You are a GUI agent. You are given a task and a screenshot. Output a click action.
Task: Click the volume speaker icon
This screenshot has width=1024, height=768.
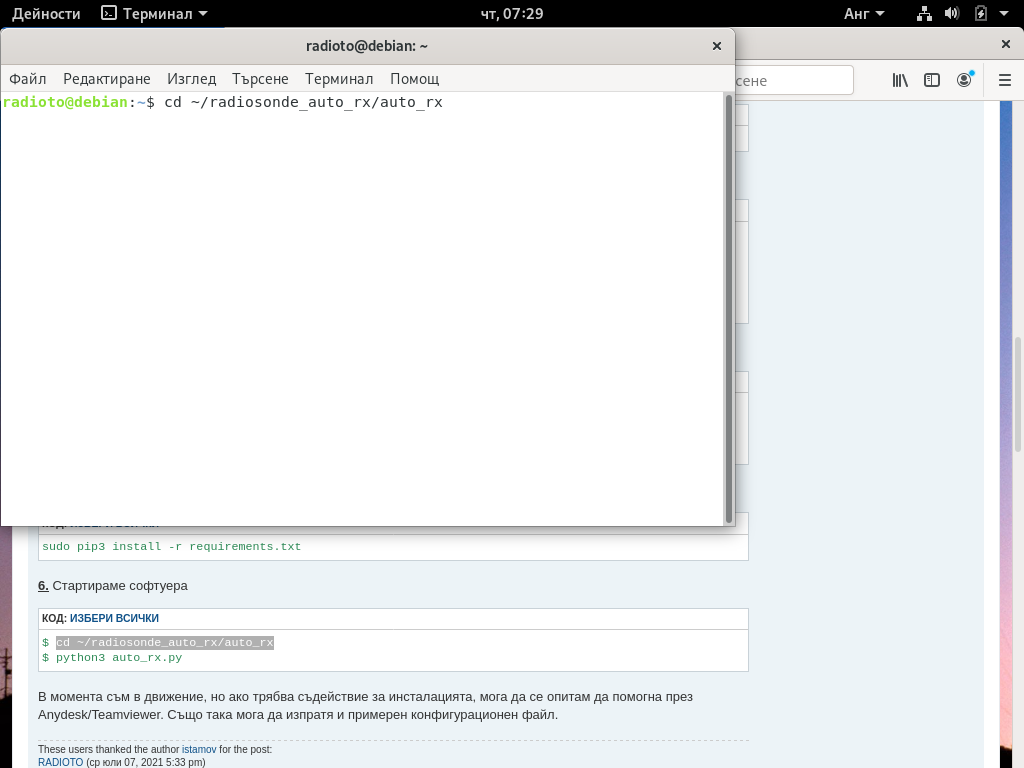pos(952,14)
